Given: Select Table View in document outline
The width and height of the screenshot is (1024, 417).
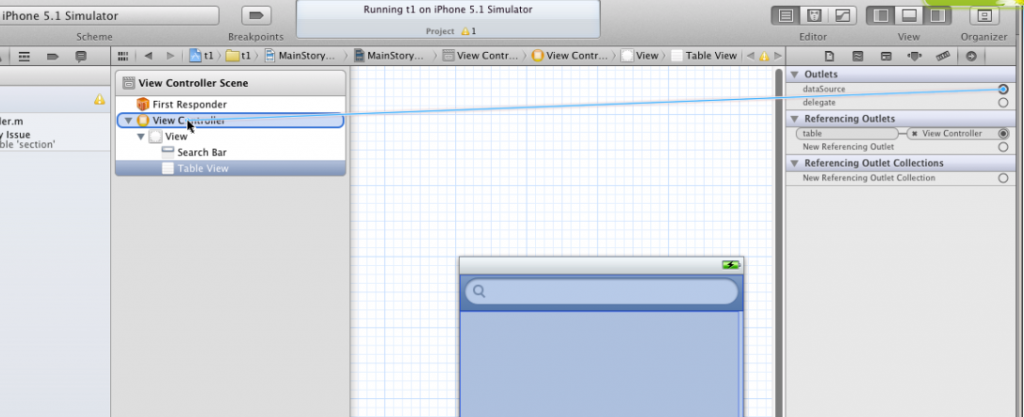Looking at the screenshot, I should [x=230, y=168].
